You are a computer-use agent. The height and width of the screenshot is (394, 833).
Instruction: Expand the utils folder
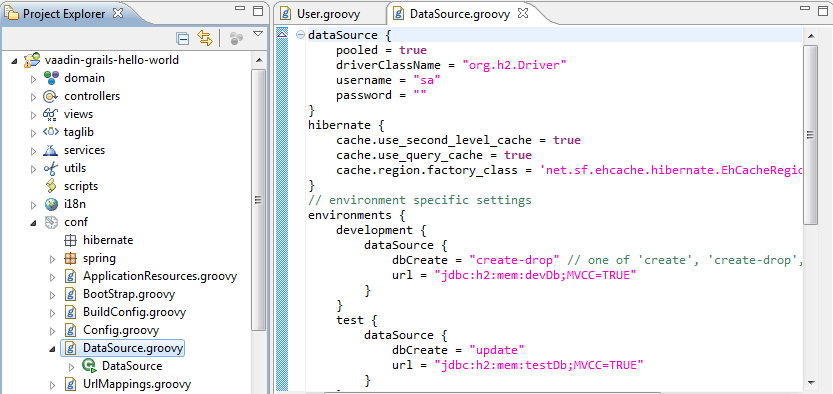pyautogui.click(x=33, y=169)
